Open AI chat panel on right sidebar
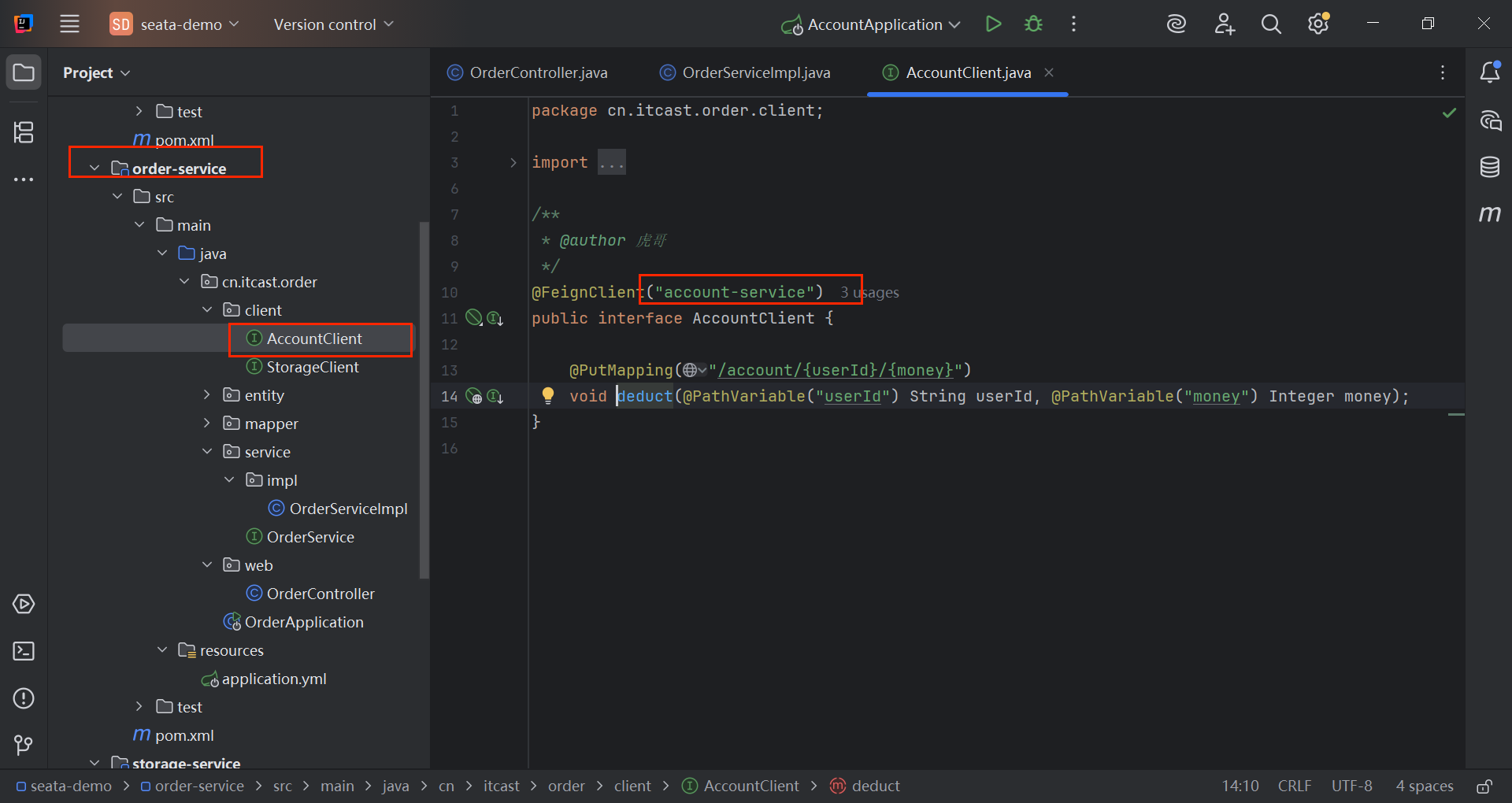1512x803 pixels. (x=1490, y=120)
